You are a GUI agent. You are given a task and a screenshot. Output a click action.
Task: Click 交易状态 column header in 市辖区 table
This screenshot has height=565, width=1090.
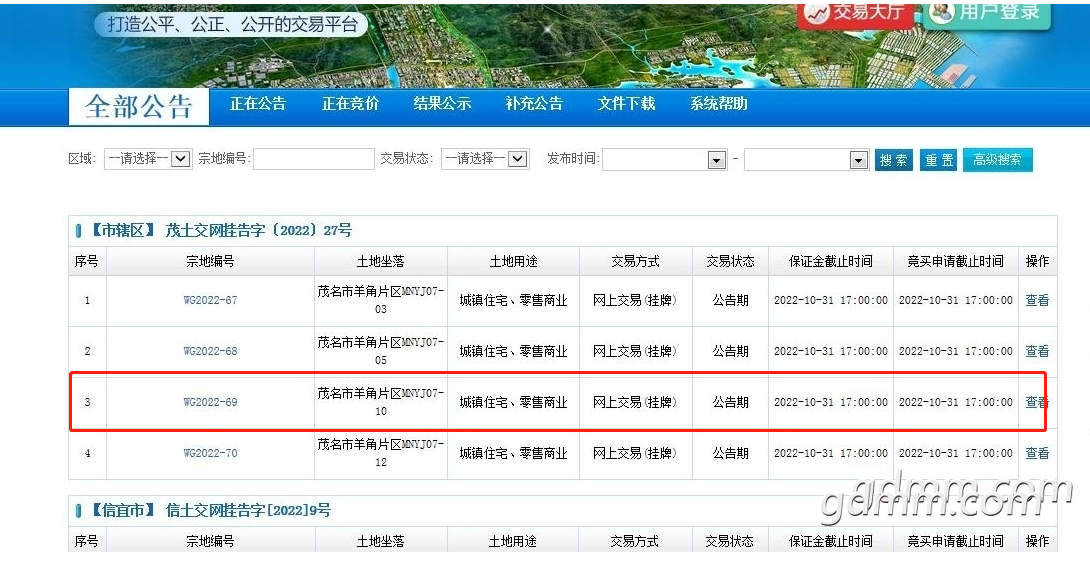pos(730,261)
